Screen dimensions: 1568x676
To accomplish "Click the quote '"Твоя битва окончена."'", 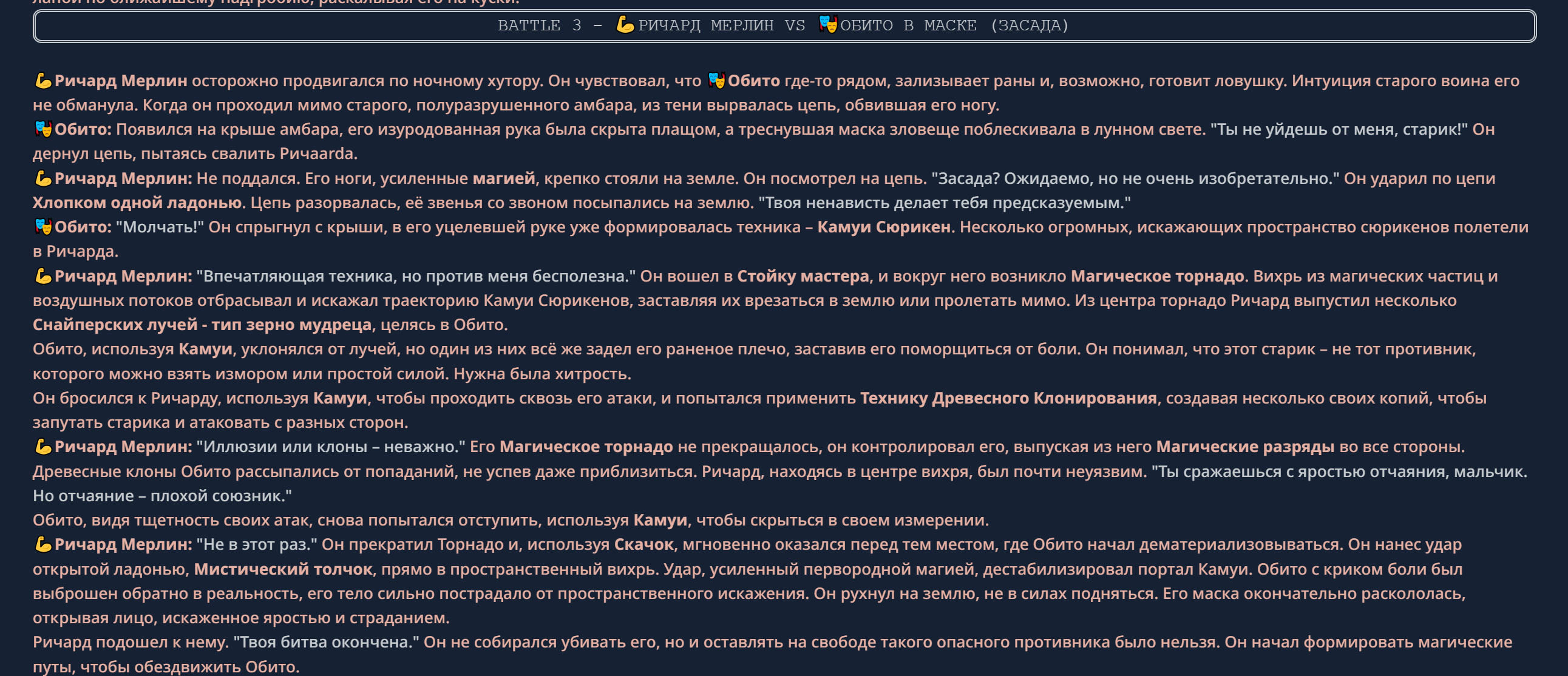I will click(326, 642).
